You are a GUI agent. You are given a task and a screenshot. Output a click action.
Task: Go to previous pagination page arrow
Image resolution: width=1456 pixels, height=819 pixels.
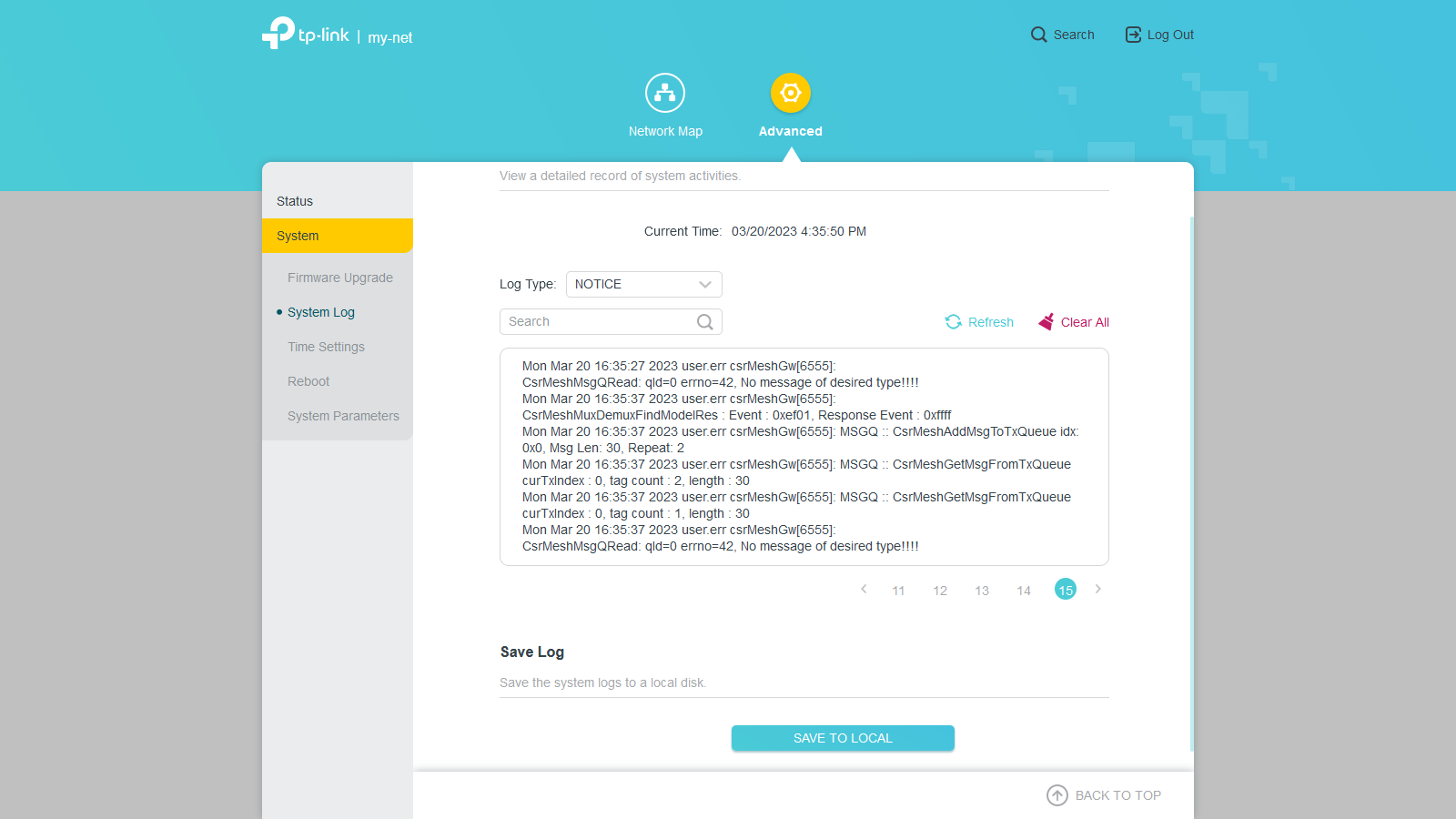pyautogui.click(x=864, y=590)
